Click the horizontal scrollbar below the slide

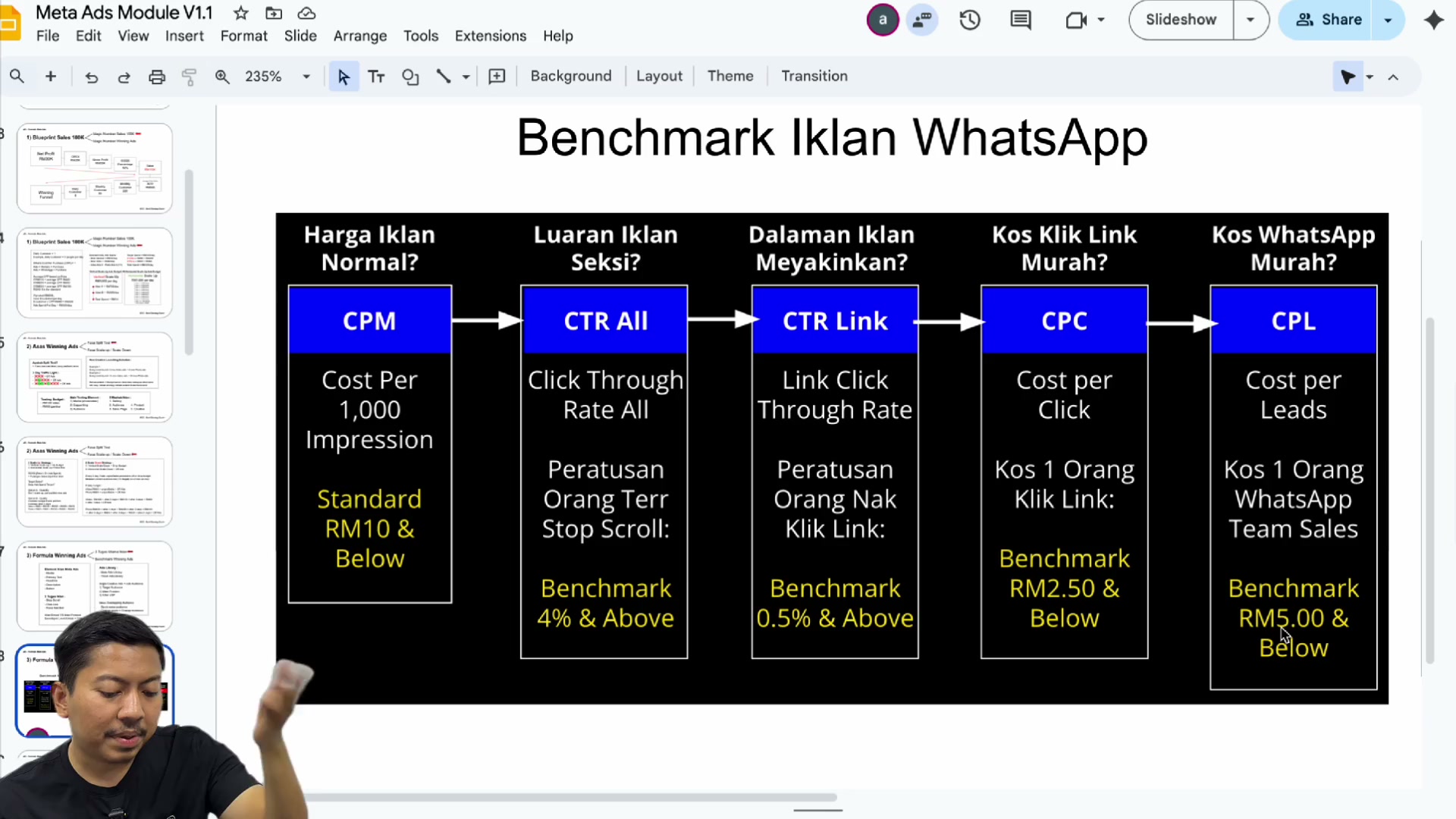point(569,797)
